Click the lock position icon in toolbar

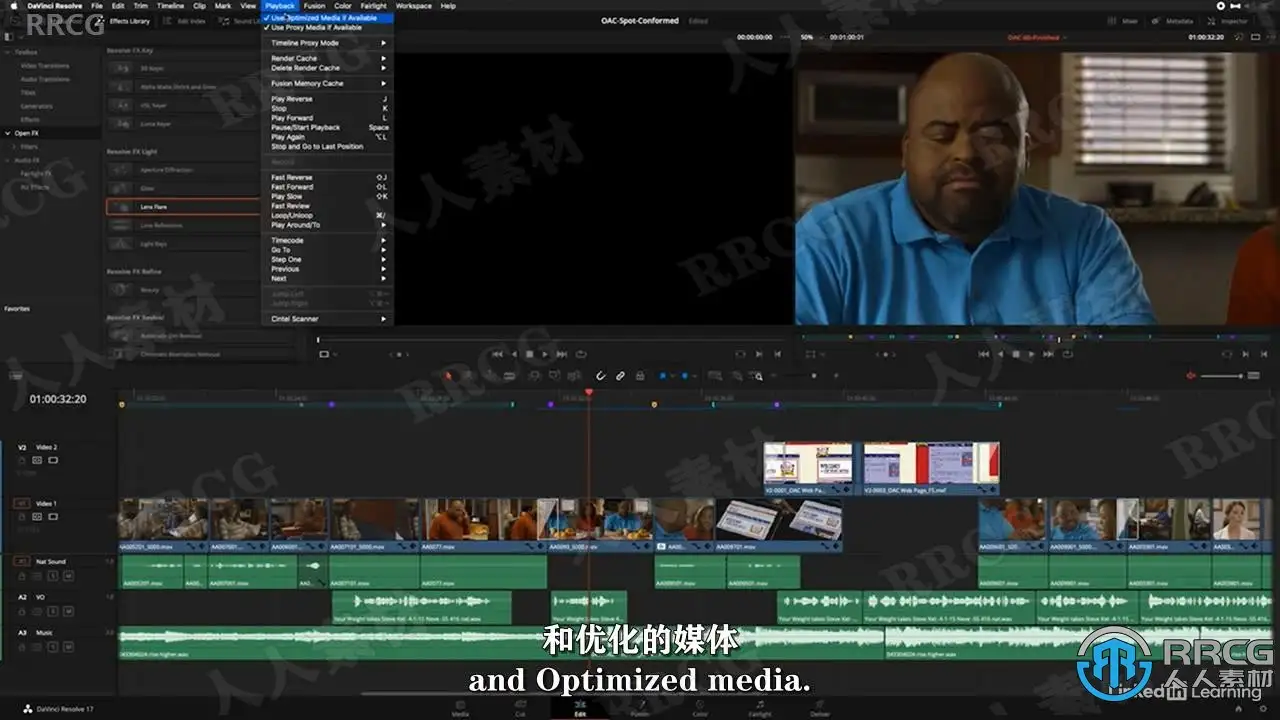(x=640, y=376)
